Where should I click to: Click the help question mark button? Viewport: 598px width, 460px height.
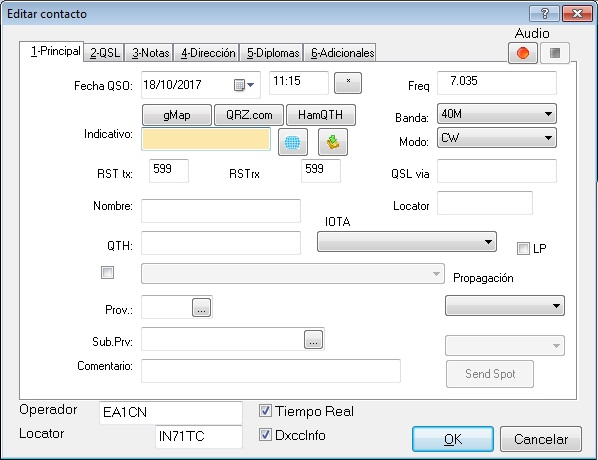pyautogui.click(x=544, y=14)
